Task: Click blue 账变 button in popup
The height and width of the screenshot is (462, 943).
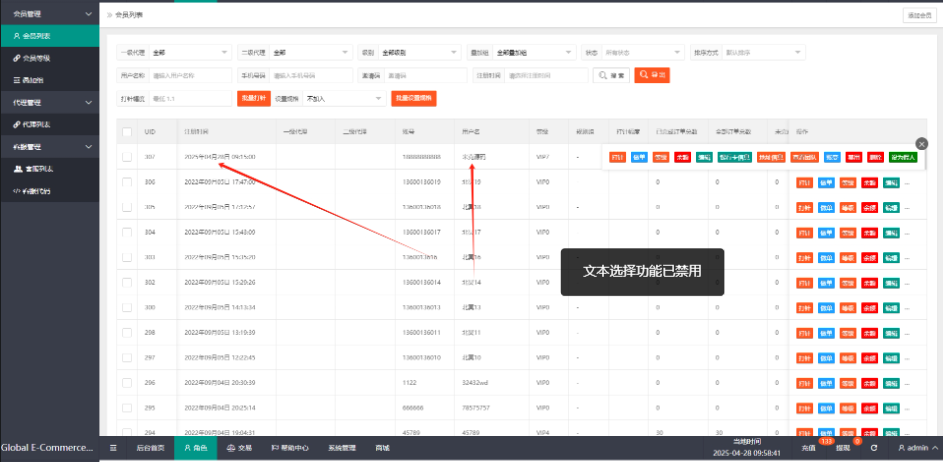Action: (x=832, y=158)
